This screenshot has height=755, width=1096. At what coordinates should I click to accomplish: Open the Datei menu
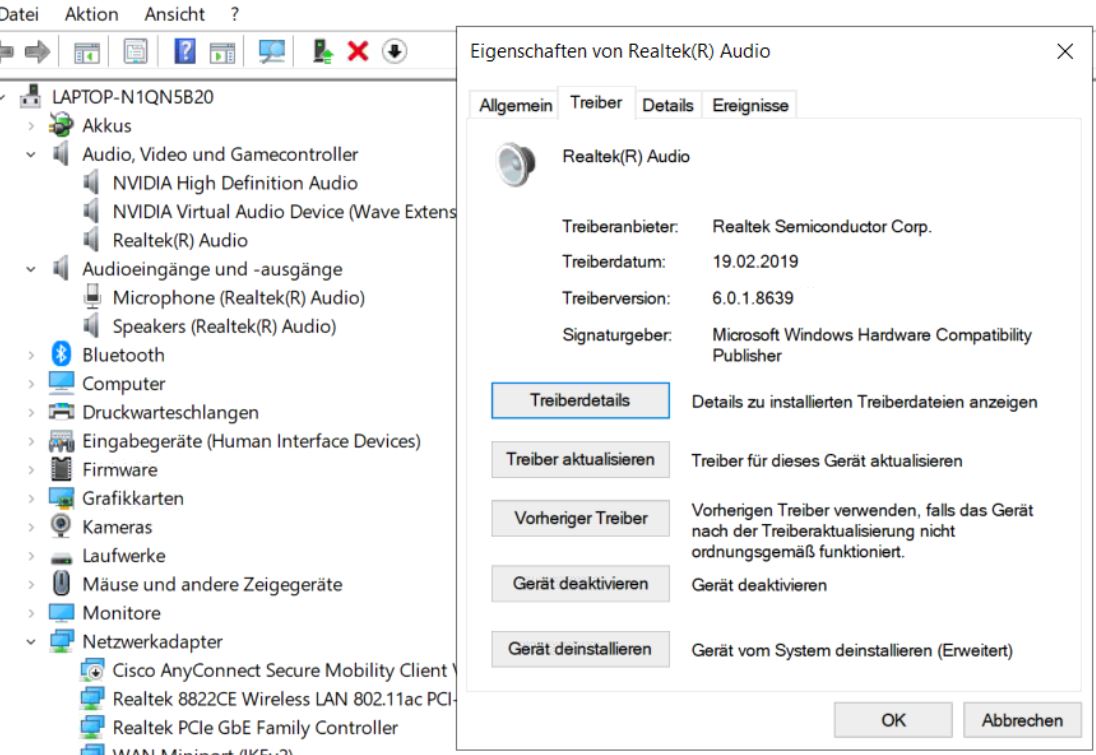click(19, 14)
